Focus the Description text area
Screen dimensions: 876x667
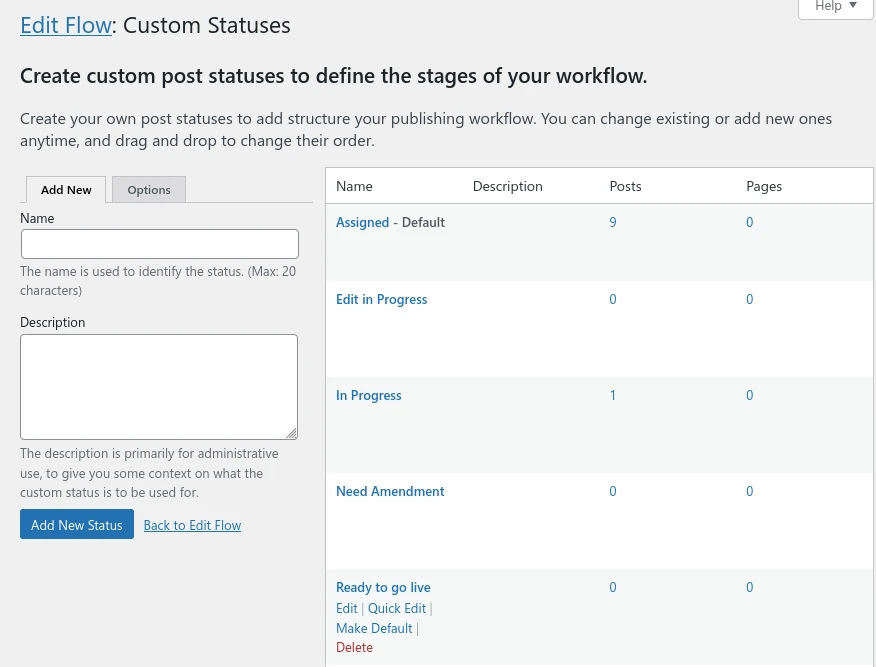pos(158,386)
